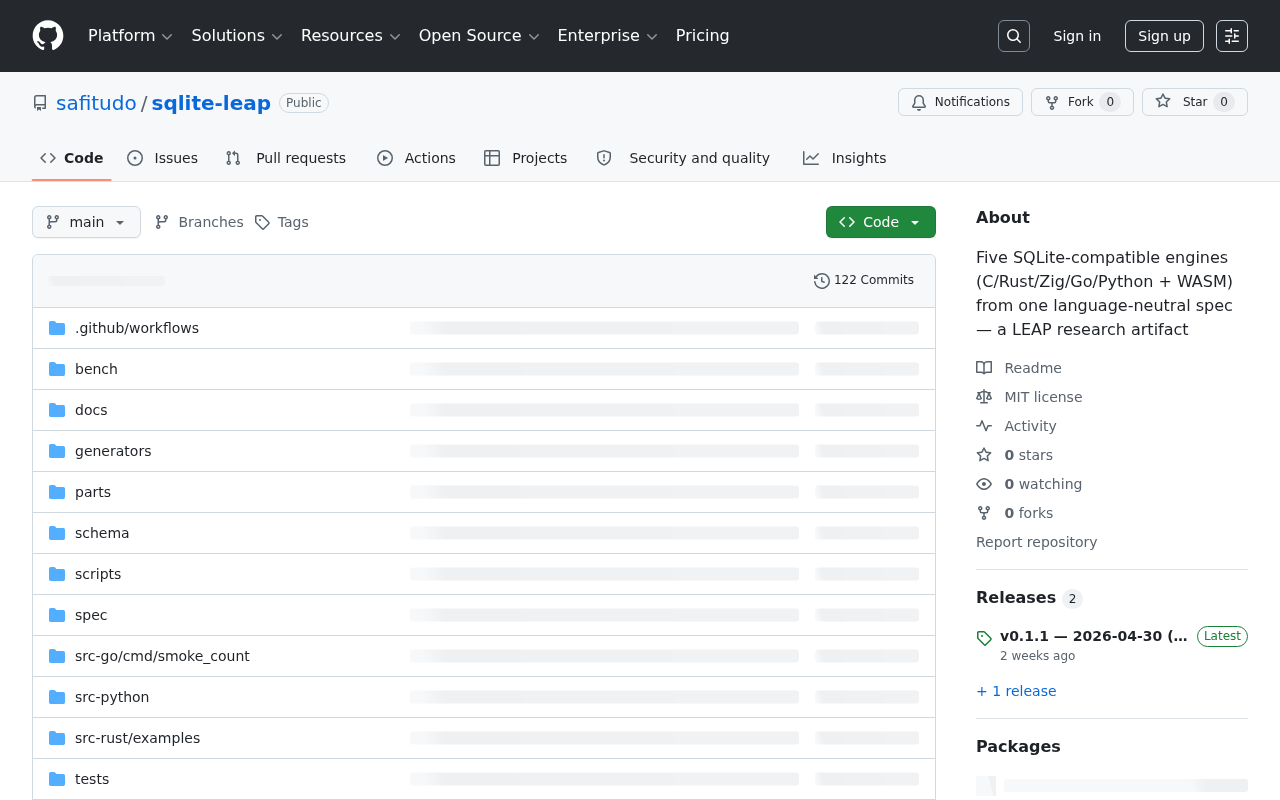
Task: Expand the Open Source menu
Action: (x=479, y=36)
